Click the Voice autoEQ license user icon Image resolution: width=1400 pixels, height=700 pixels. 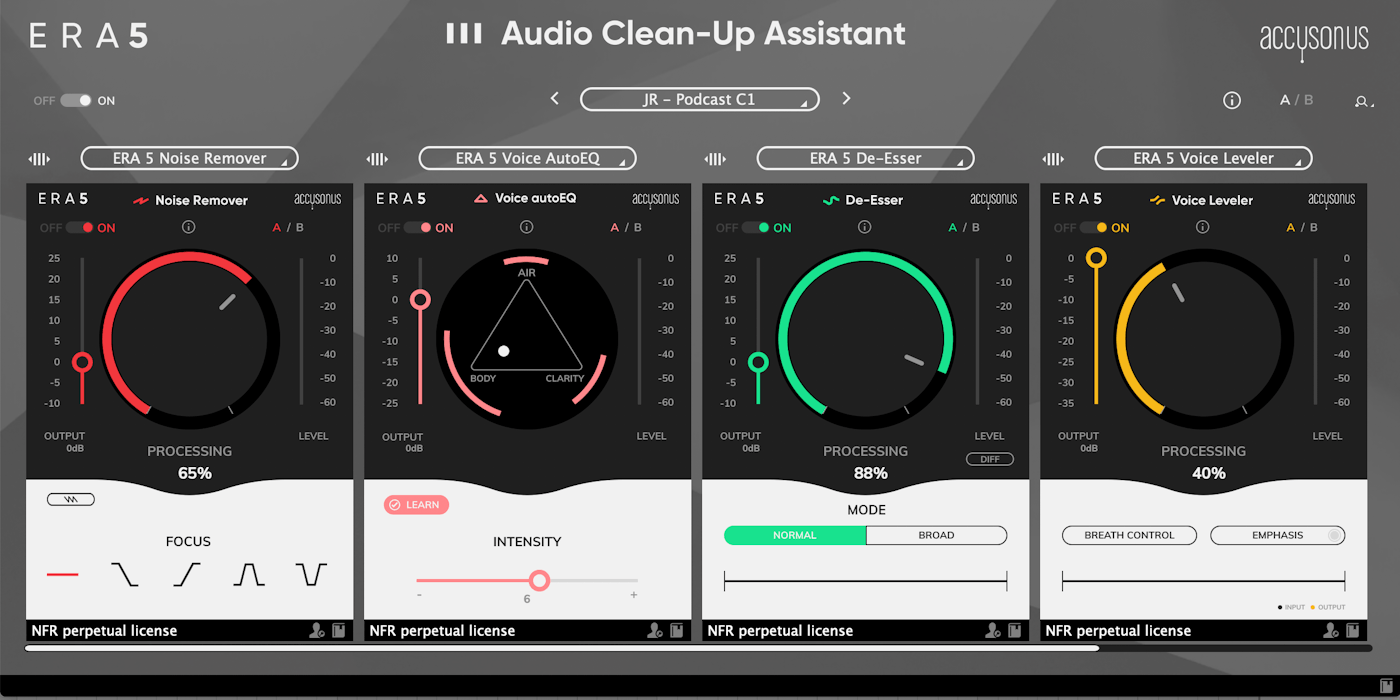[x=655, y=630]
